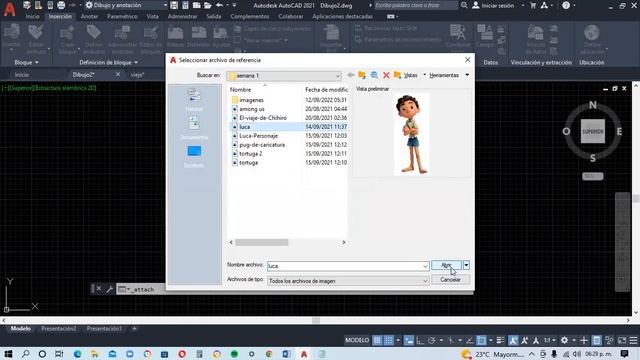Click the workspace gear icon in status bar
The width and height of the screenshot is (640, 360).
pyautogui.click(x=564, y=340)
